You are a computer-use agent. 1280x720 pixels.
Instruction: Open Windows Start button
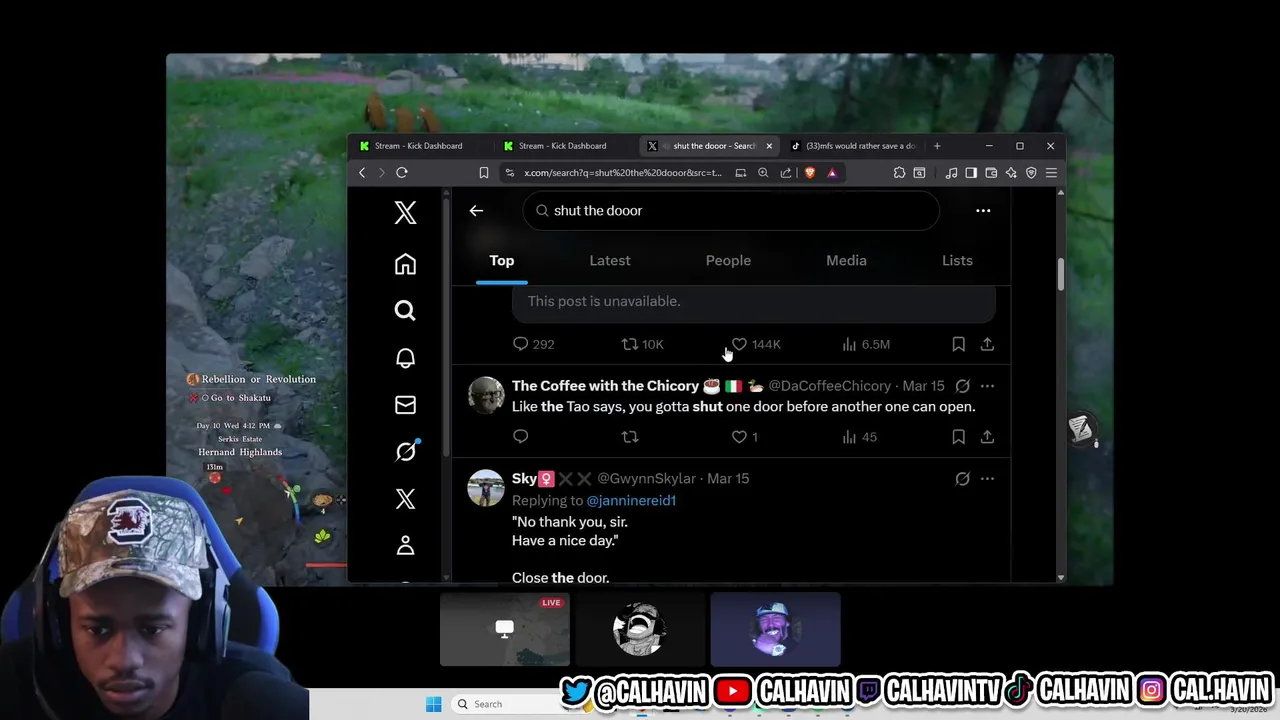(433, 704)
